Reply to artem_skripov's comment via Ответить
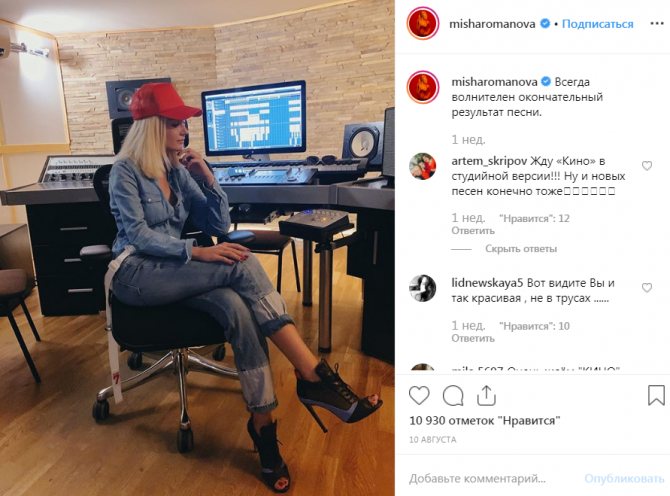This screenshot has height=496, width=670. tap(473, 231)
